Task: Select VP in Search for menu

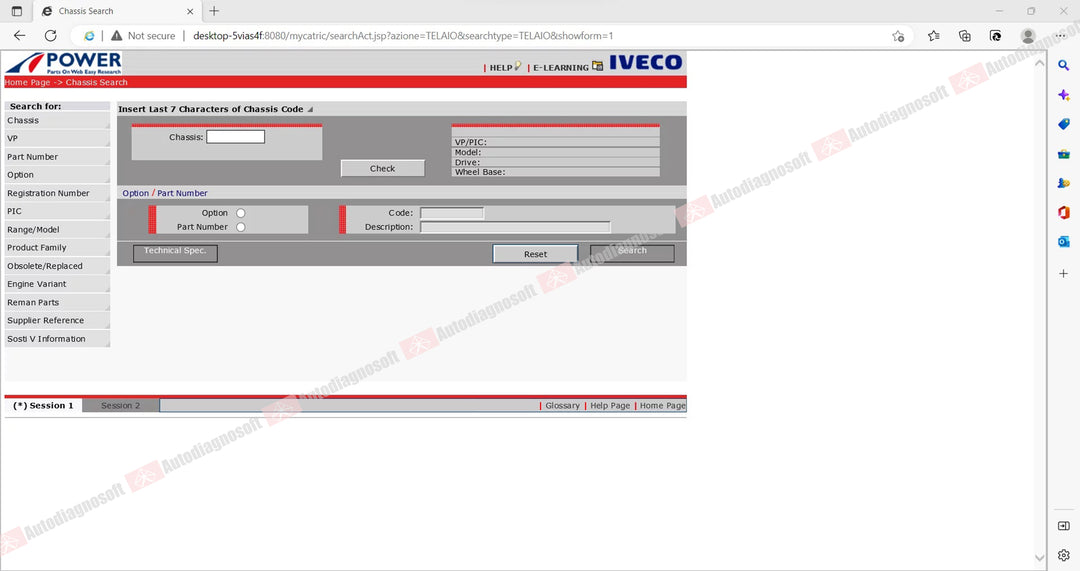Action: click(57, 138)
